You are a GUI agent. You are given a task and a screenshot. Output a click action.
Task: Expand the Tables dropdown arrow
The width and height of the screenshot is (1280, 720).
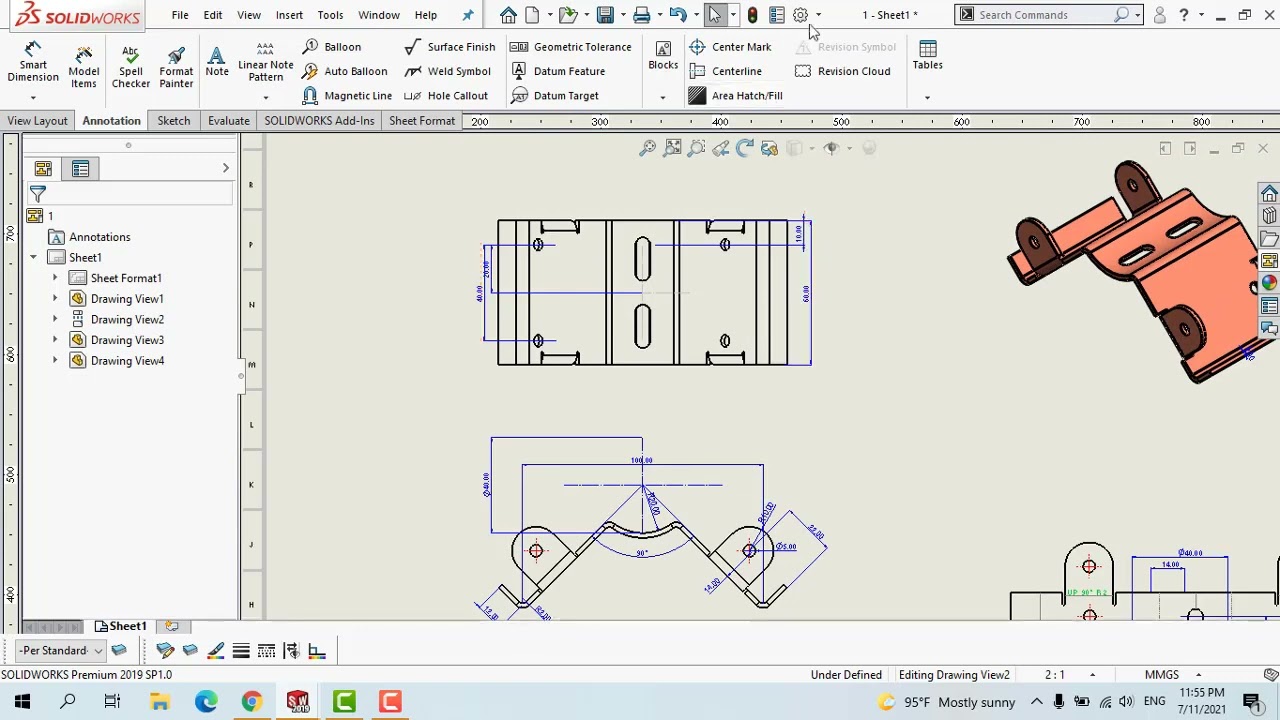[x=927, y=98]
